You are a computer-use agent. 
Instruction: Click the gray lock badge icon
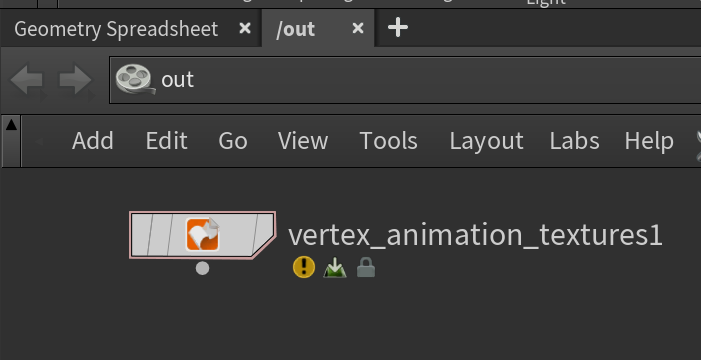pos(366,268)
